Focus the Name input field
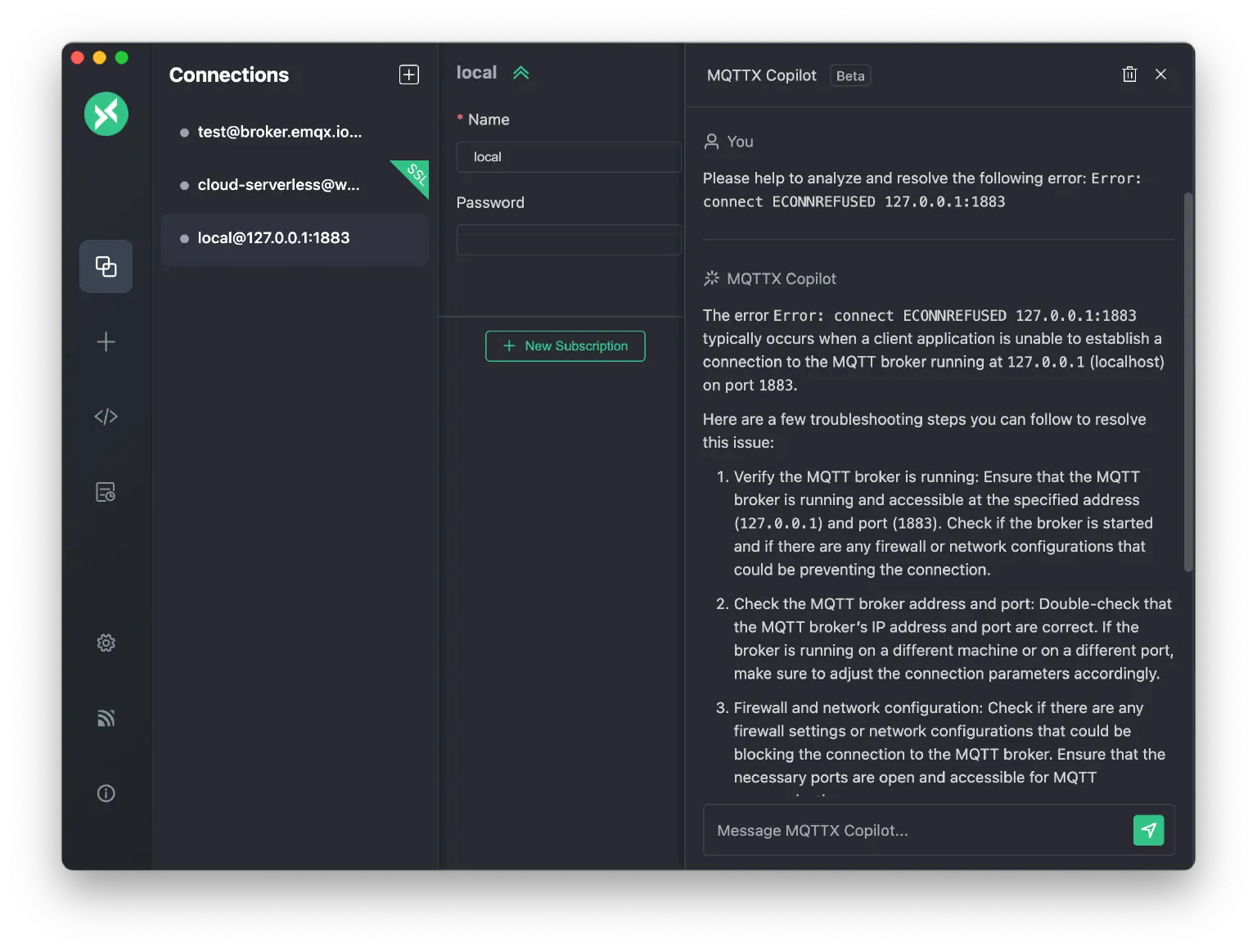This screenshot has height=952, width=1257. (x=569, y=157)
